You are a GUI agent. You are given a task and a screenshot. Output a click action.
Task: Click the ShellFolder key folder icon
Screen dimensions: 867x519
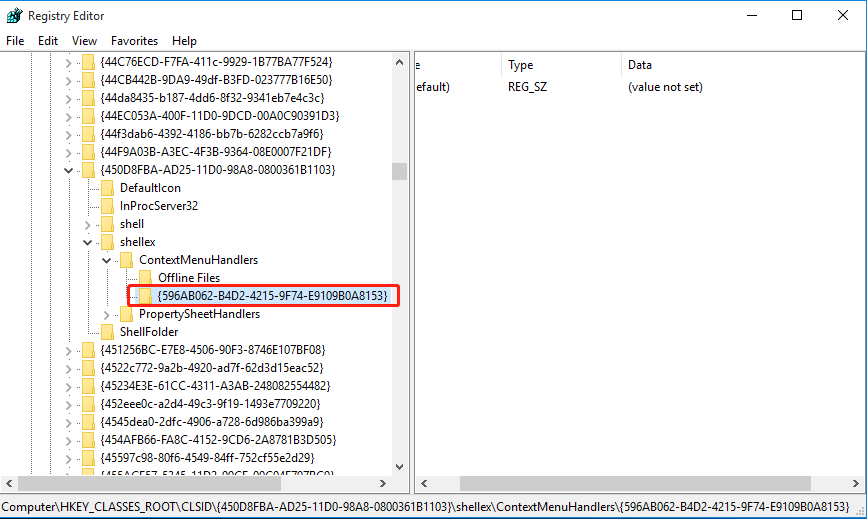(x=107, y=332)
